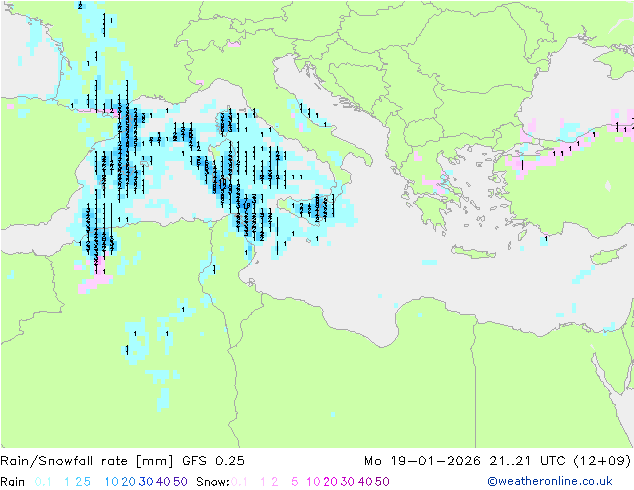Click the Snow legend value 0.1
Screen dimensions: 634x490
tap(239, 482)
